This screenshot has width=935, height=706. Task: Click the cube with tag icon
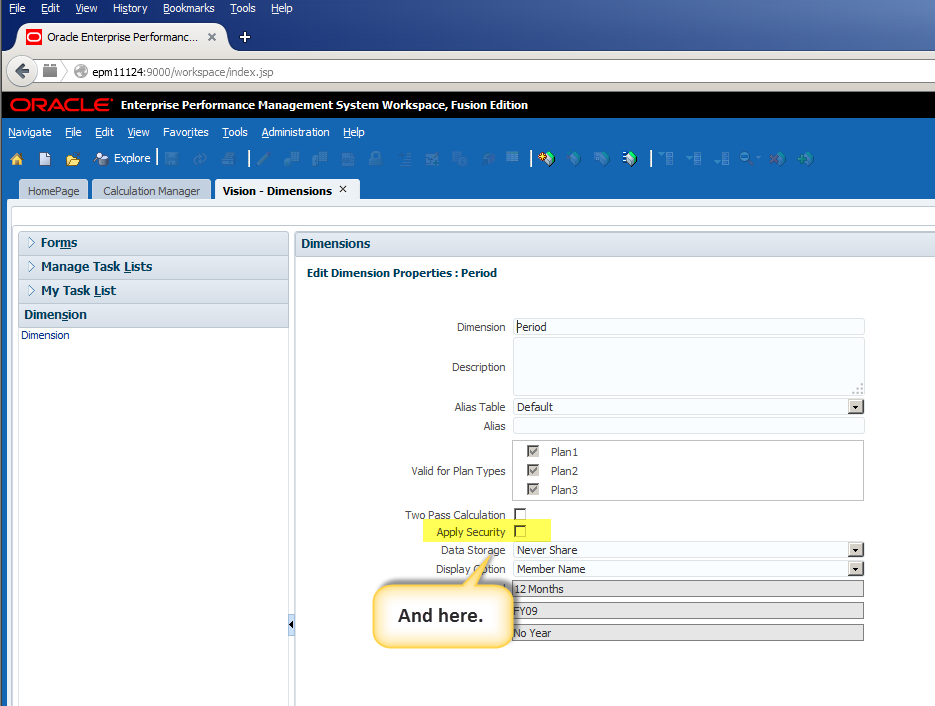[602, 159]
